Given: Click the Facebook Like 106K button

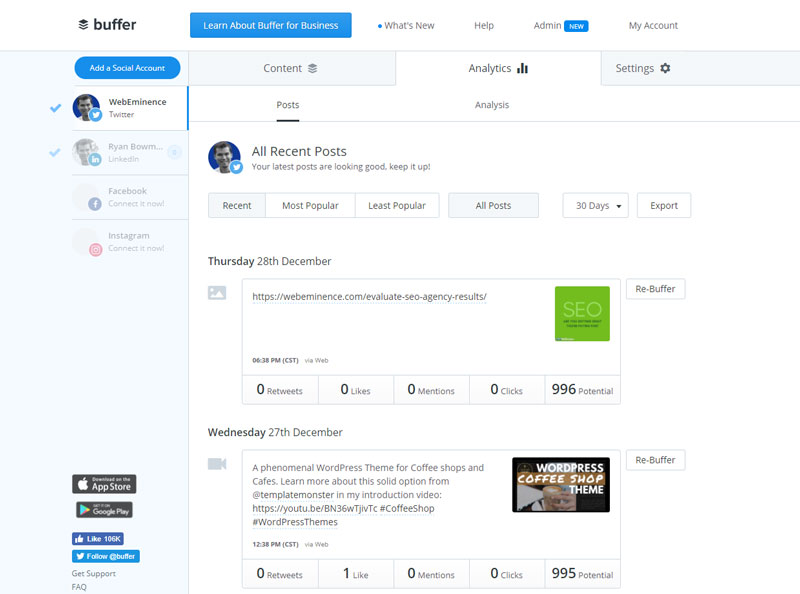Looking at the screenshot, I should pos(97,539).
